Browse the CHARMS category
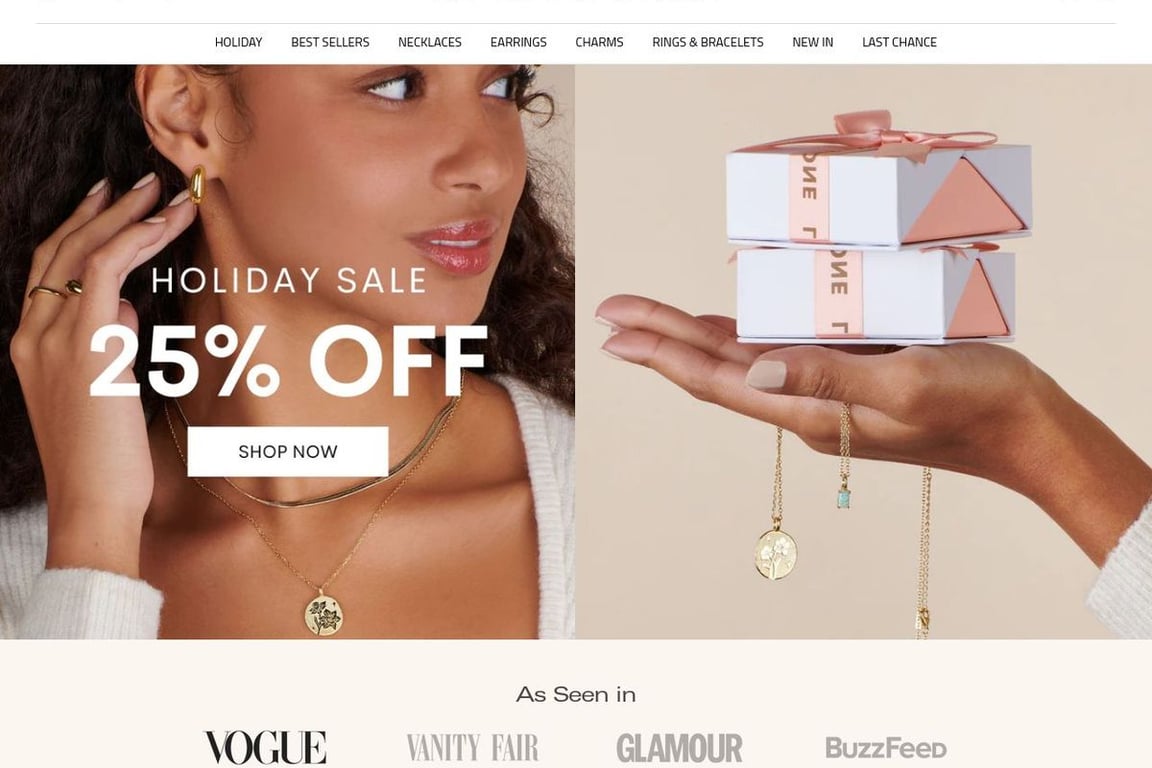 point(599,42)
